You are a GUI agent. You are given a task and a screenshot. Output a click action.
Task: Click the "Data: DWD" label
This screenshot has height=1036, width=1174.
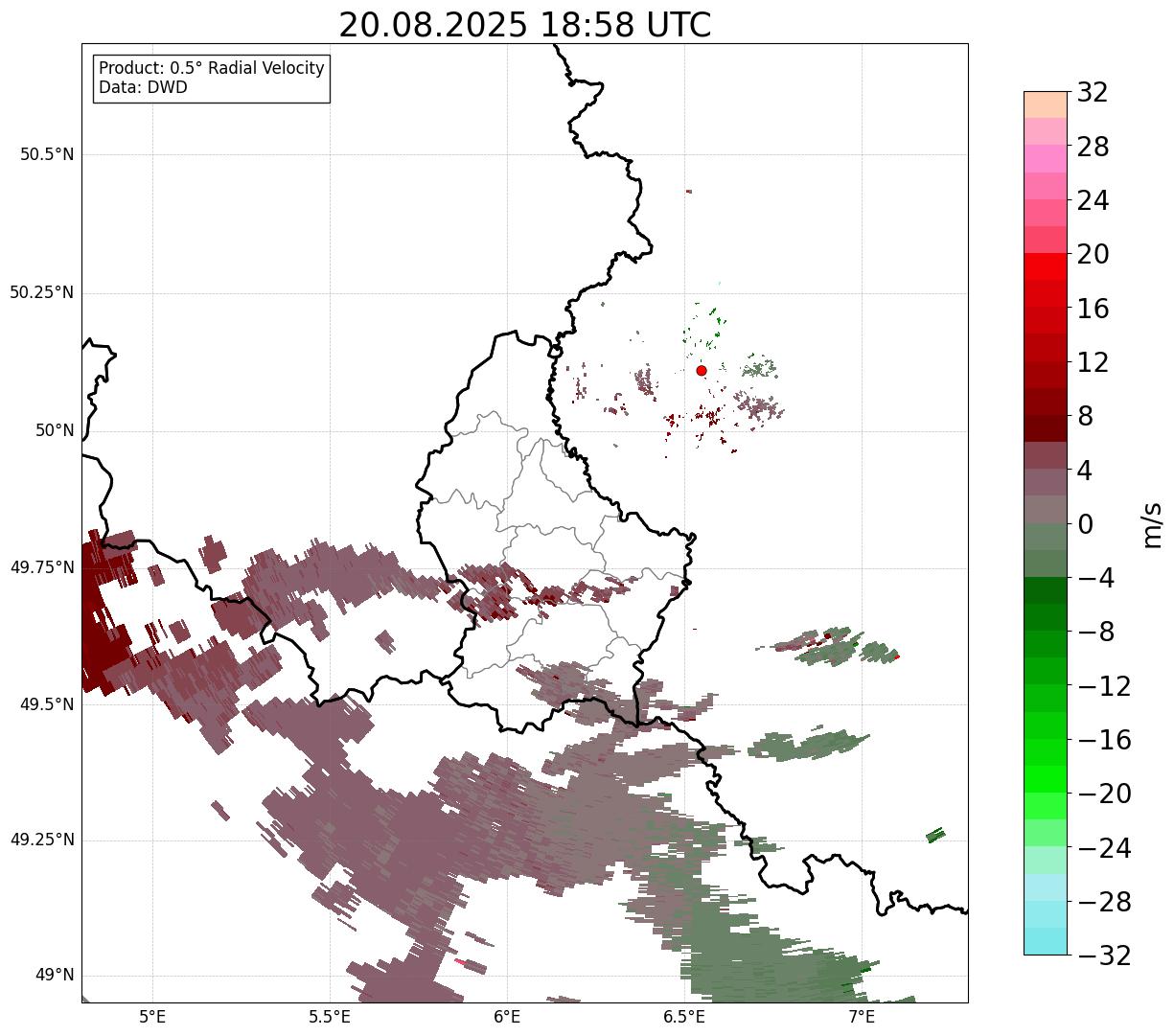coord(143,87)
